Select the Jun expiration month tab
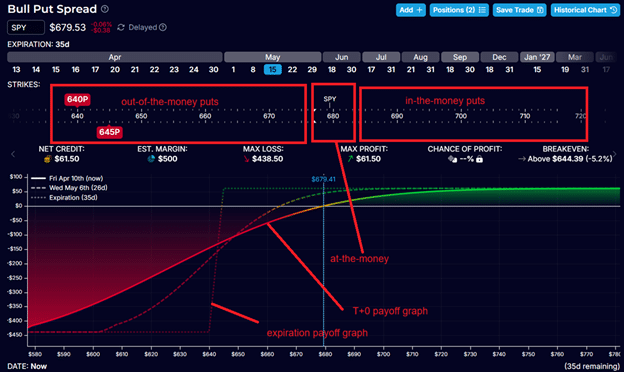This screenshot has height=372, width=624. 341,57
